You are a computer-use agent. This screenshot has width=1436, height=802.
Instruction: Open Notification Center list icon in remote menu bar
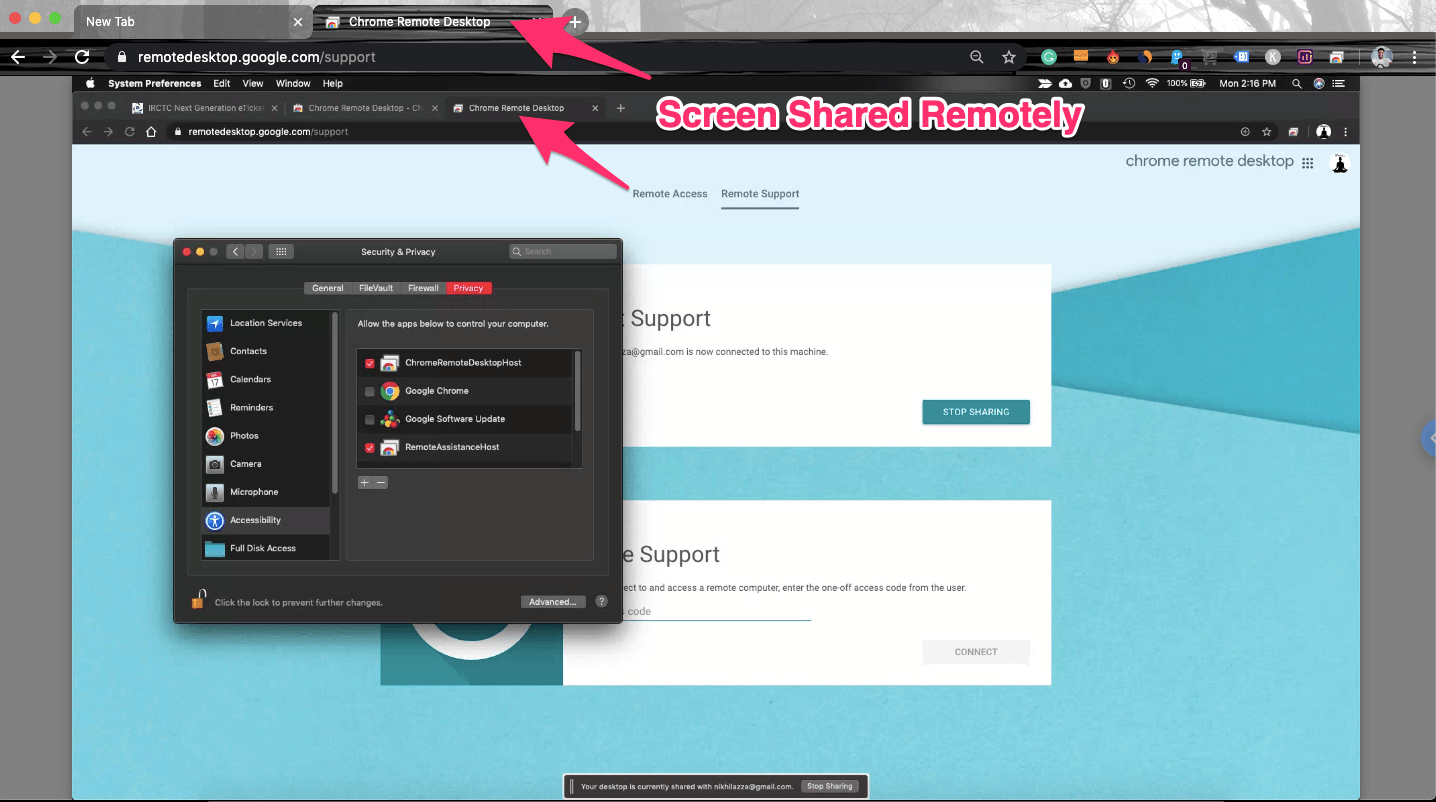tap(1339, 83)
